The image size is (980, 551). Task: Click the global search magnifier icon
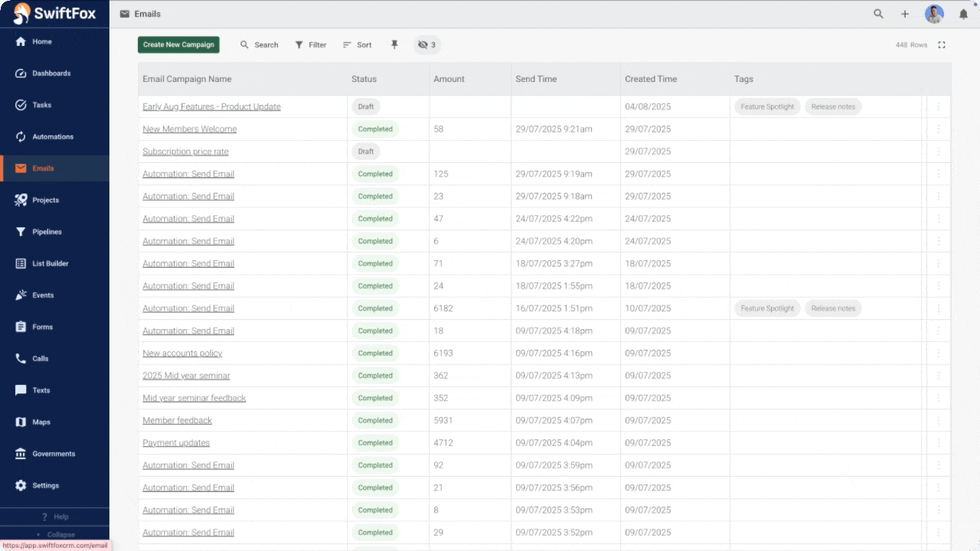pos(878,14)
